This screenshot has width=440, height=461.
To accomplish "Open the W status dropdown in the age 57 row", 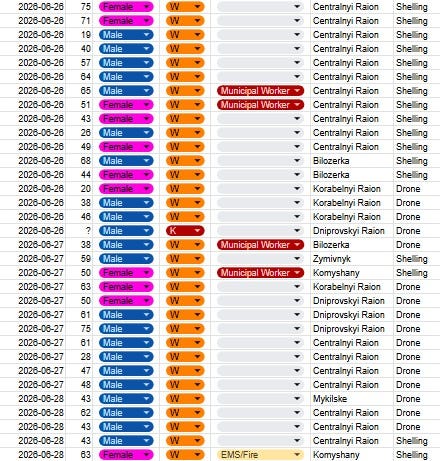I will (185, 63).
